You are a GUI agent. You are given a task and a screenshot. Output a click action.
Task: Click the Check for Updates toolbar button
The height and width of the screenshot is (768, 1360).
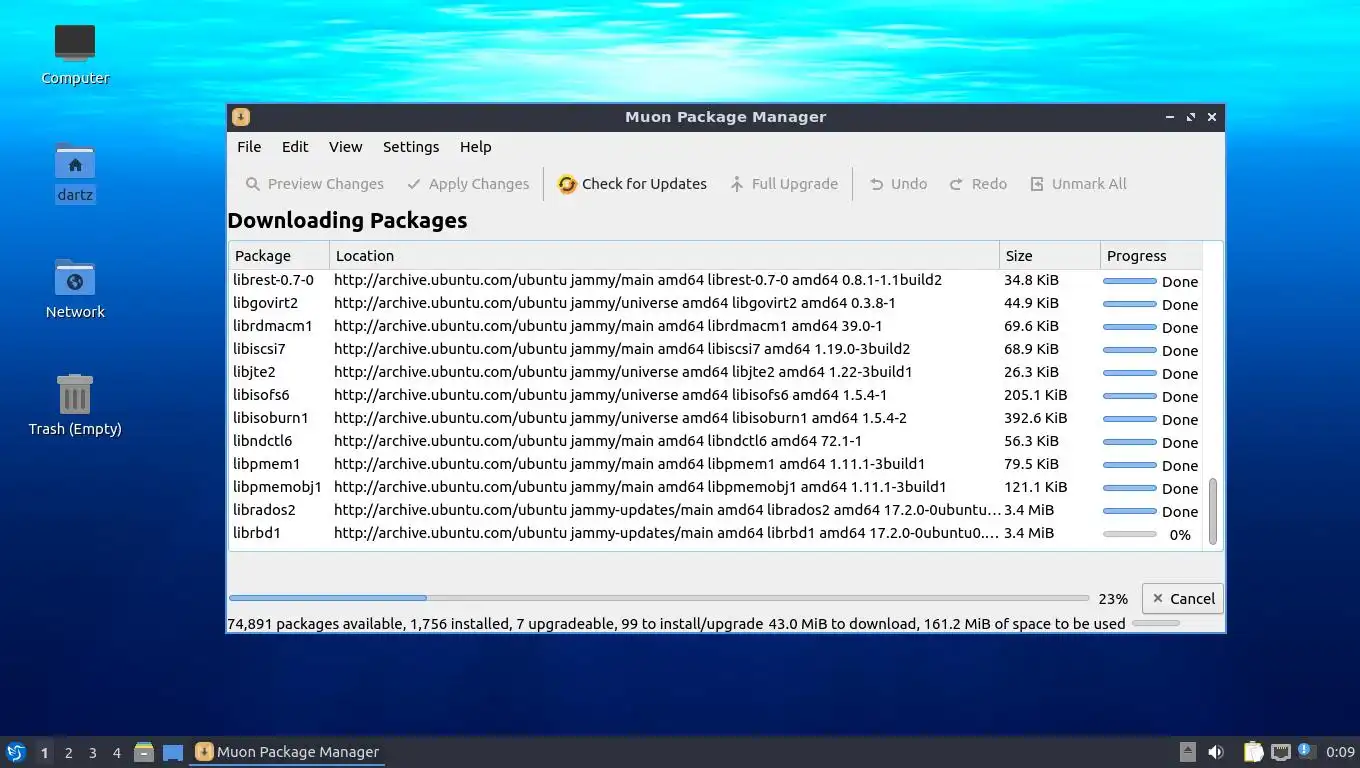[632, 184]
